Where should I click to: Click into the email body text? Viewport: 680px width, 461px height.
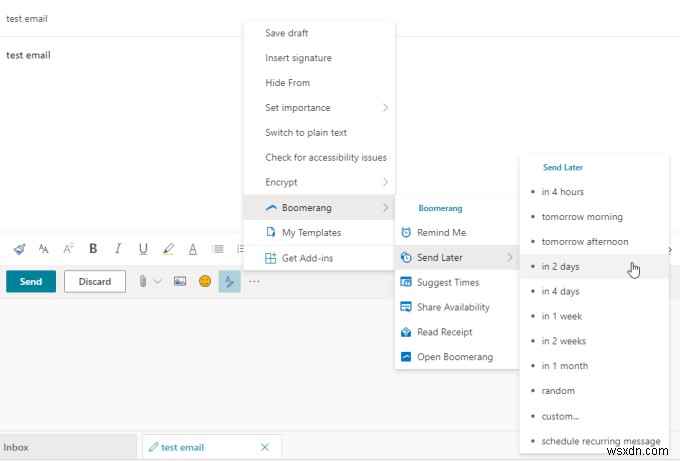tap(28, 56)
